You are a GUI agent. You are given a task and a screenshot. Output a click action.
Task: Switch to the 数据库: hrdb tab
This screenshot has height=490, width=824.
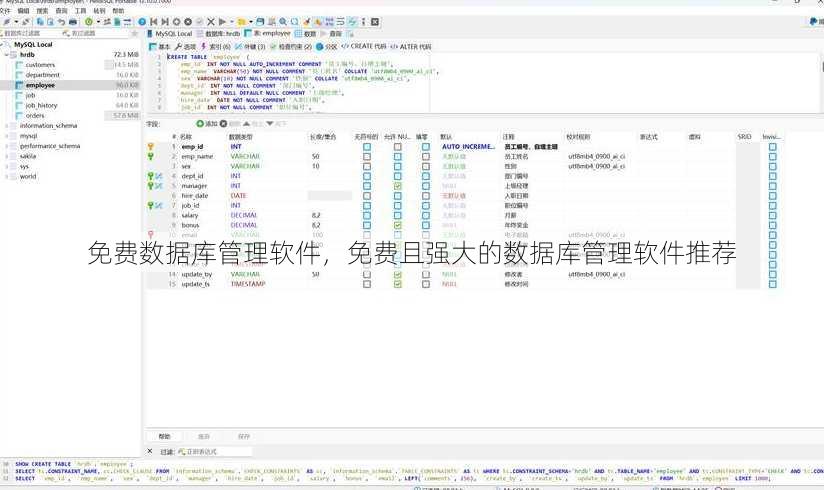[220, 34]
